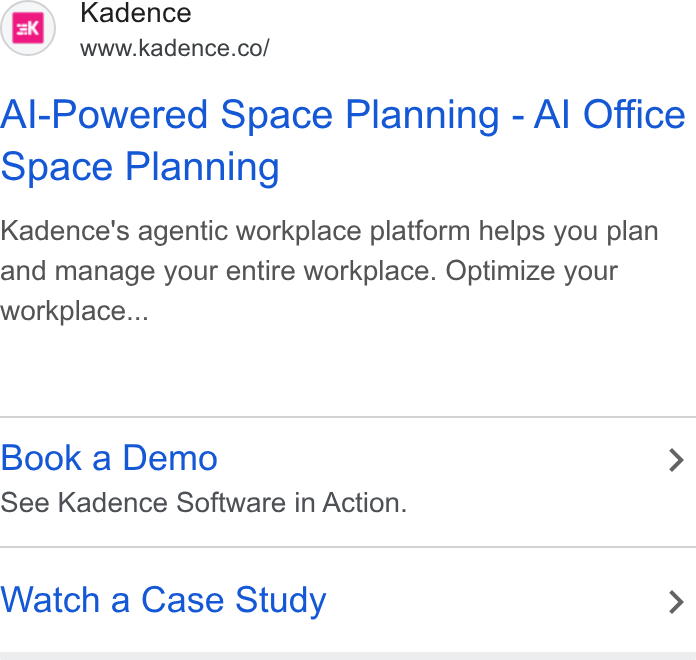Screen dimensions: 696x660
Task: Tap the chevron arrow beside Watch a Case Study
Action: 676,602
